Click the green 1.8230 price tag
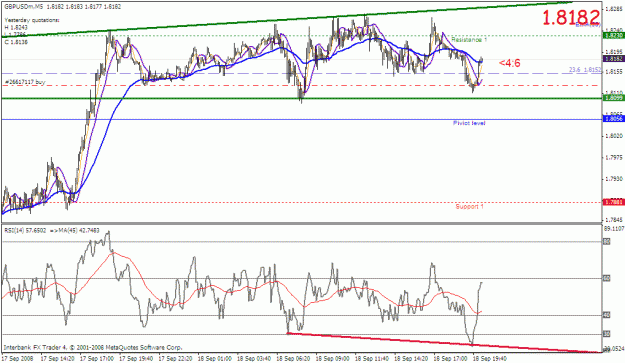 [x=614, y=36]
